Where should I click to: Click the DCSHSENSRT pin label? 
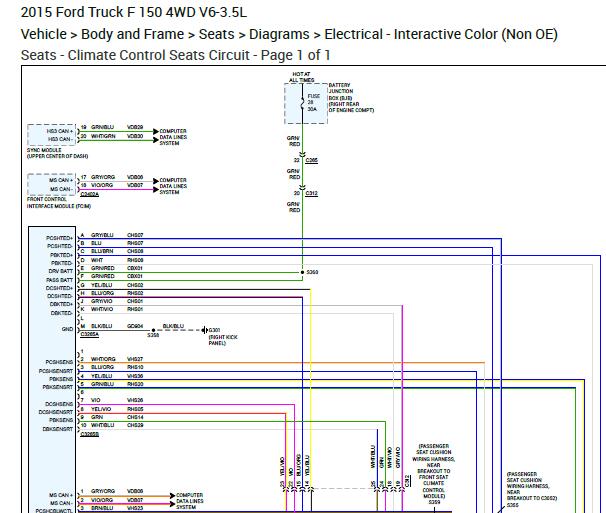(56, 412)
